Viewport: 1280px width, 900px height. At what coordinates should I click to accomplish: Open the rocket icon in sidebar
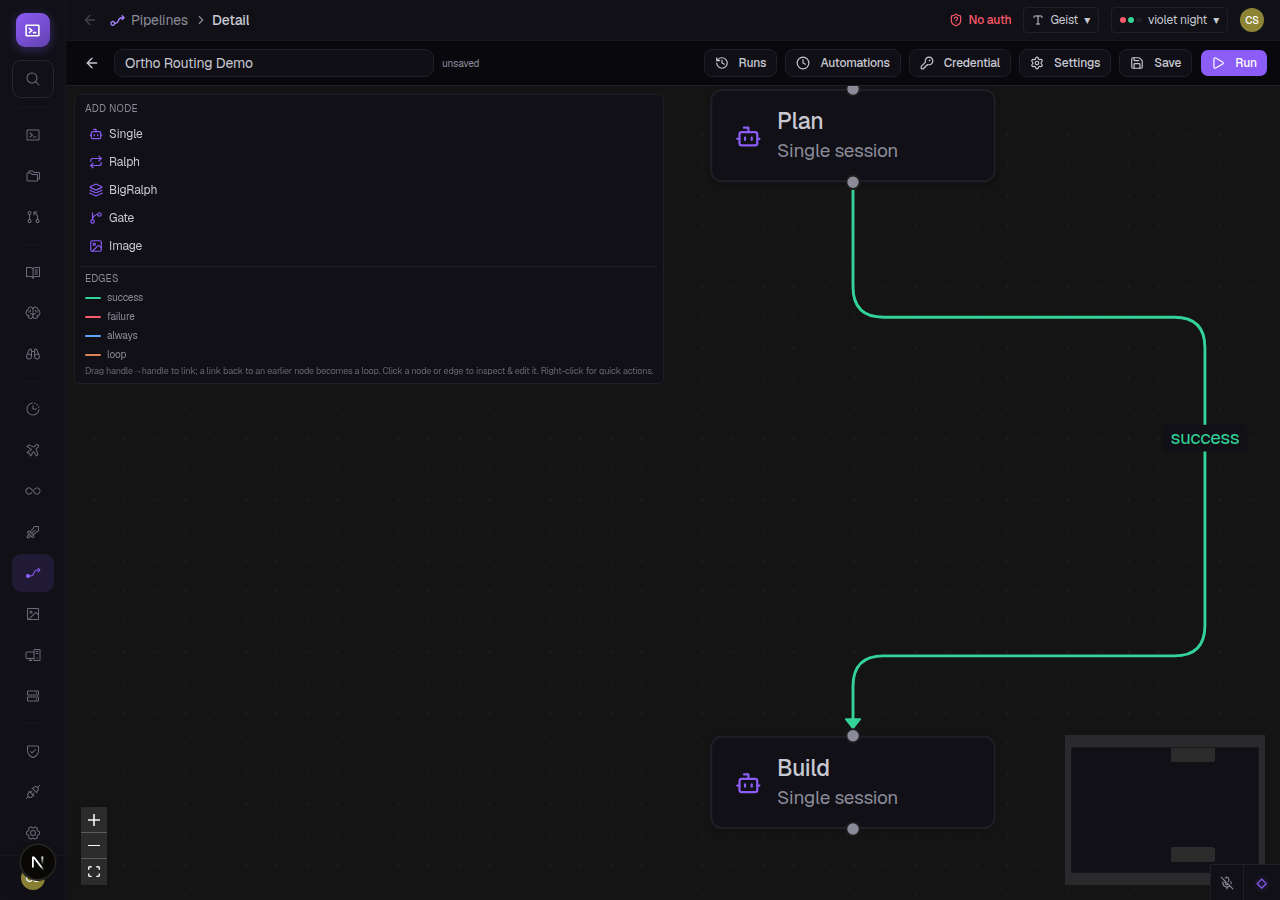33,532
